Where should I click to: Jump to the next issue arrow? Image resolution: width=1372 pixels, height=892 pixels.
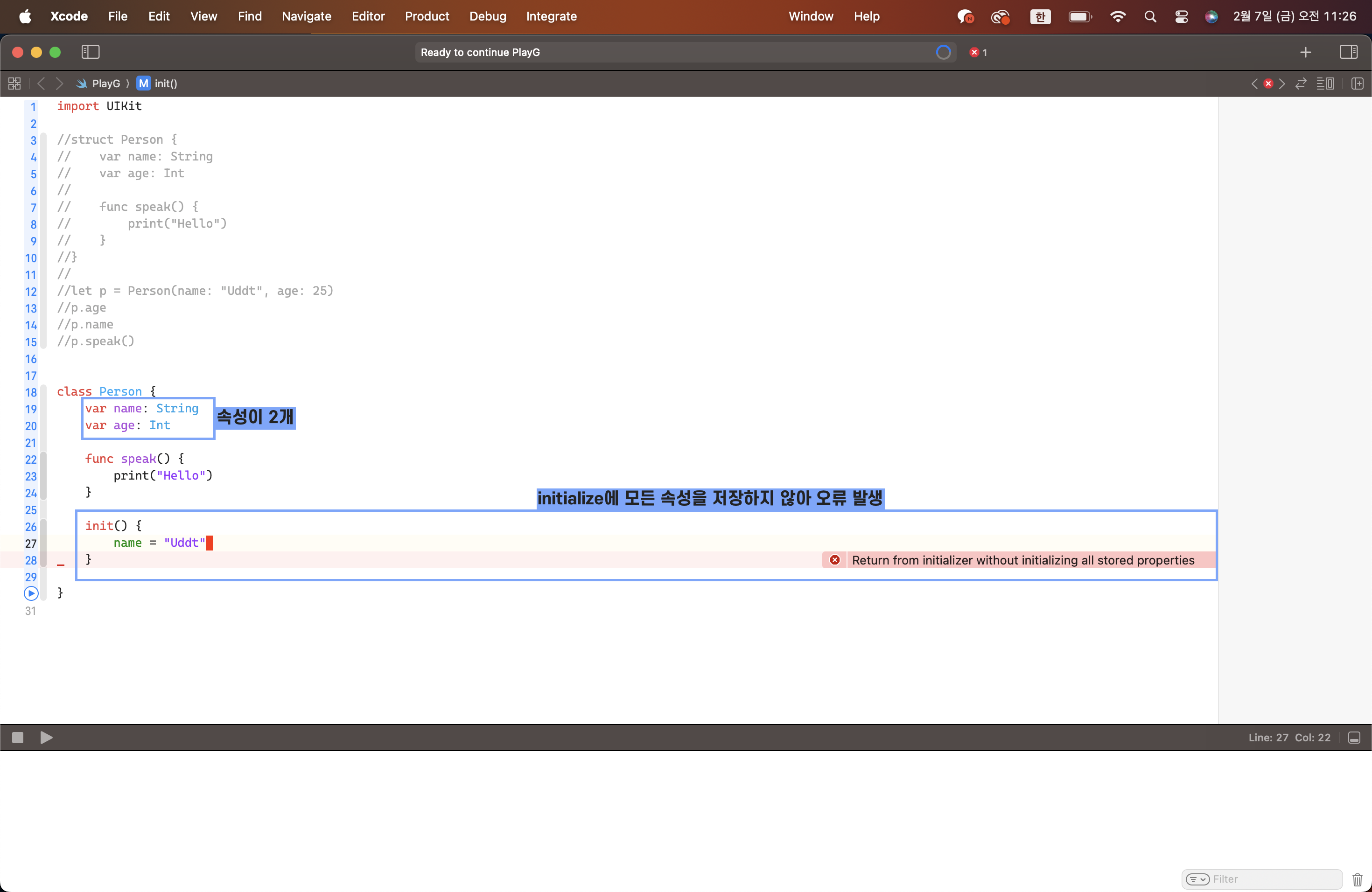click(1282, 84)
